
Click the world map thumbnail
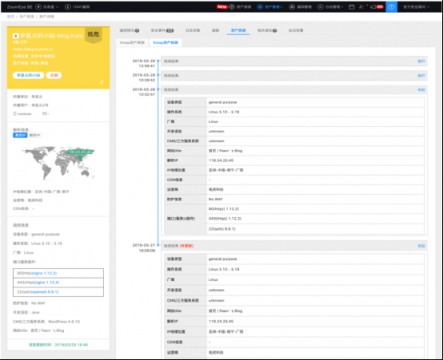58,163
